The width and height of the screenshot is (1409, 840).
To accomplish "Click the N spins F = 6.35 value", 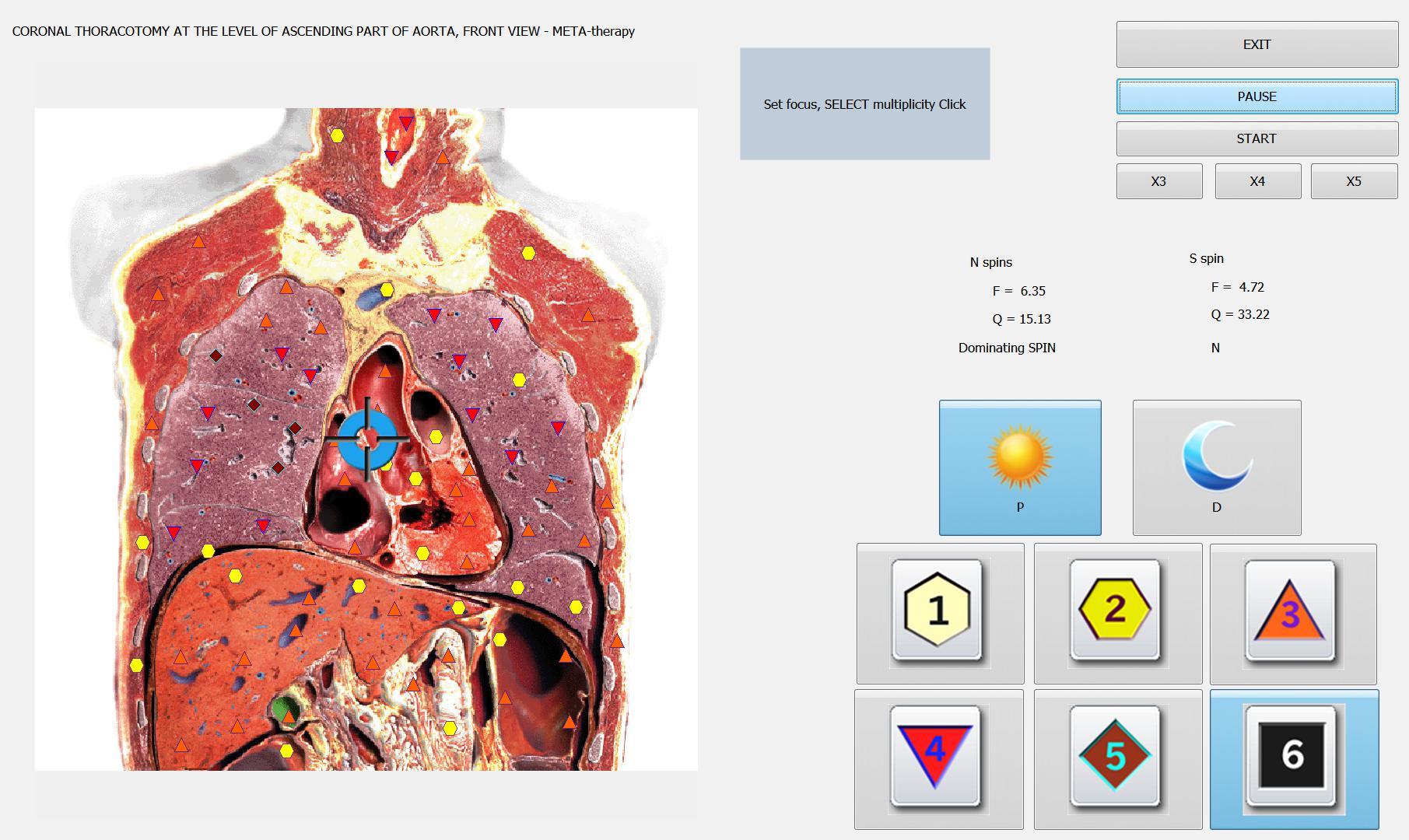I will pos(1019,291).
